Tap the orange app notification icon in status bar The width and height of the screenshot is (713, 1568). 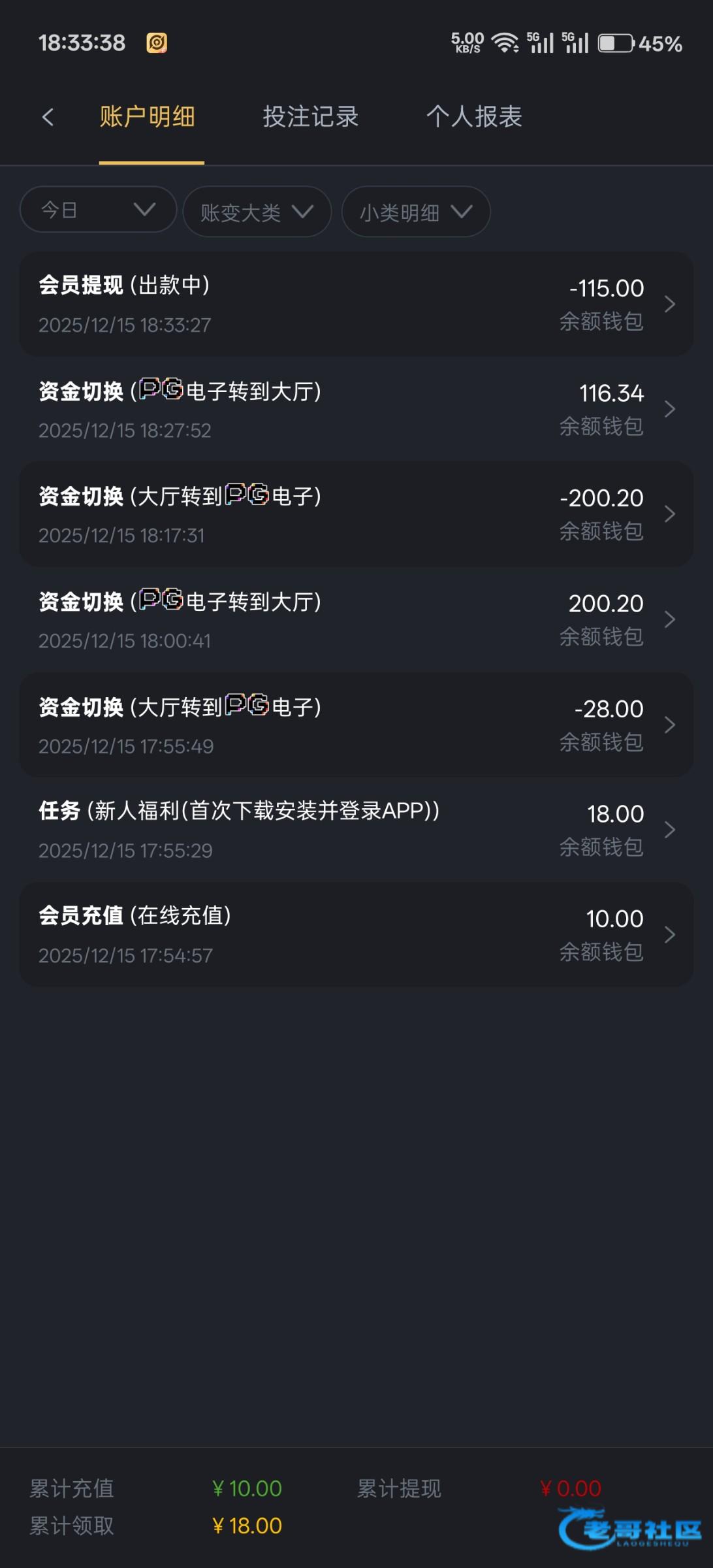[157, 43]
